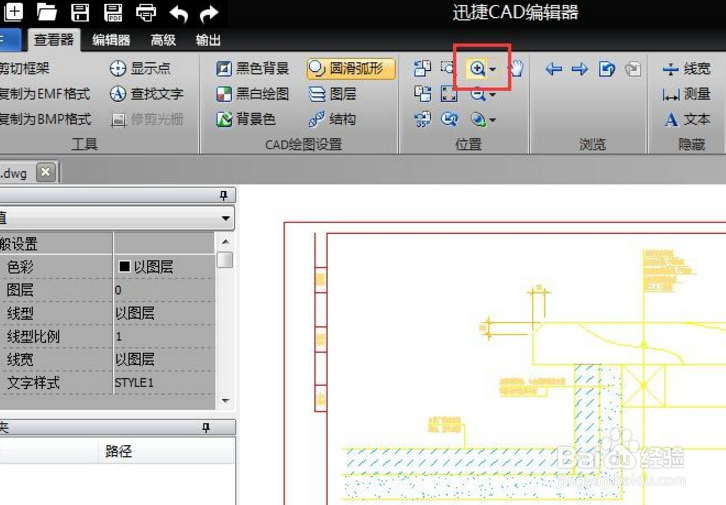Screen dimensions: 726x505
Task: Click the zoom out magnifier
Action: tap(477, 94)
